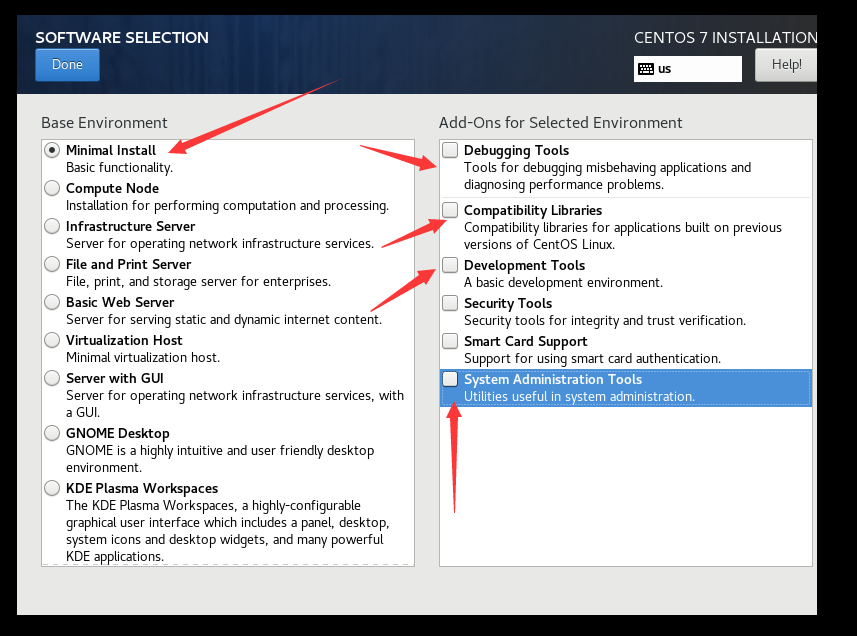Viewport: 857px width, 636px height.
Task: Click the 'Server with GUI' label
Action: [115, 378]
